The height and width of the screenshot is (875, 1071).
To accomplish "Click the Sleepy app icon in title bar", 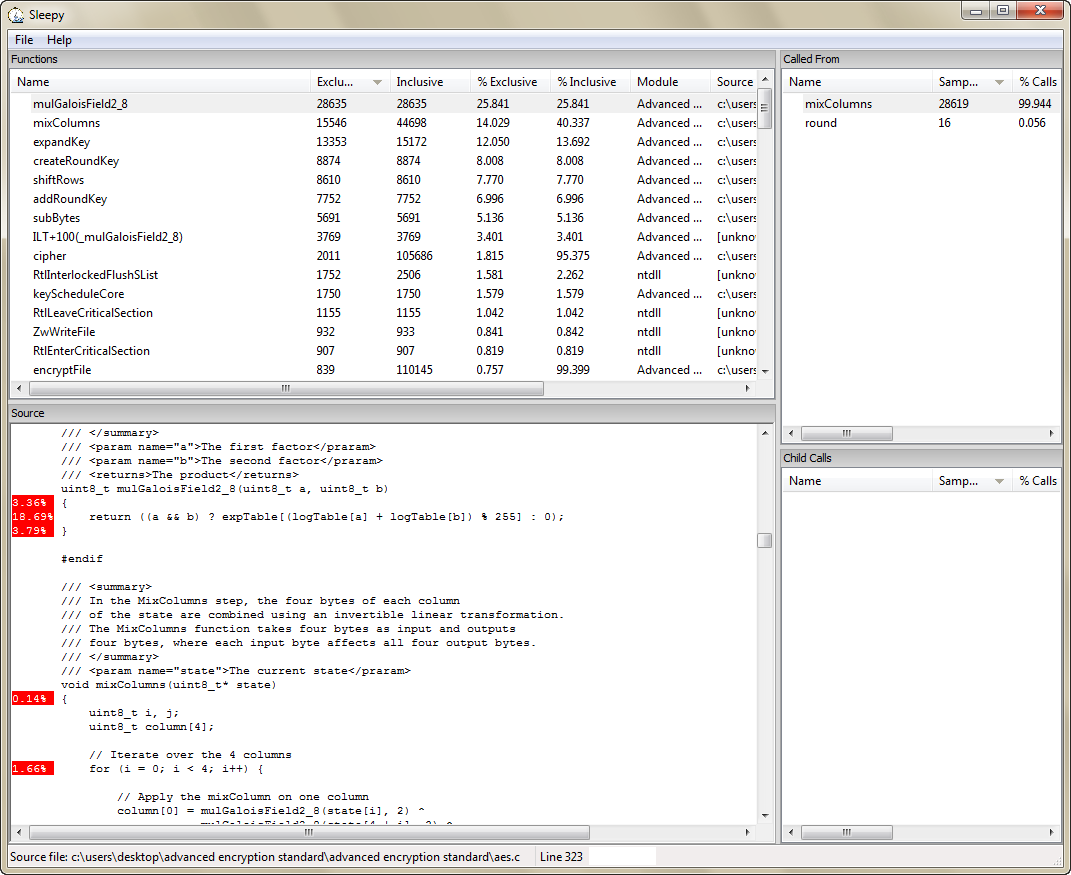I will [x=16, y=15].
